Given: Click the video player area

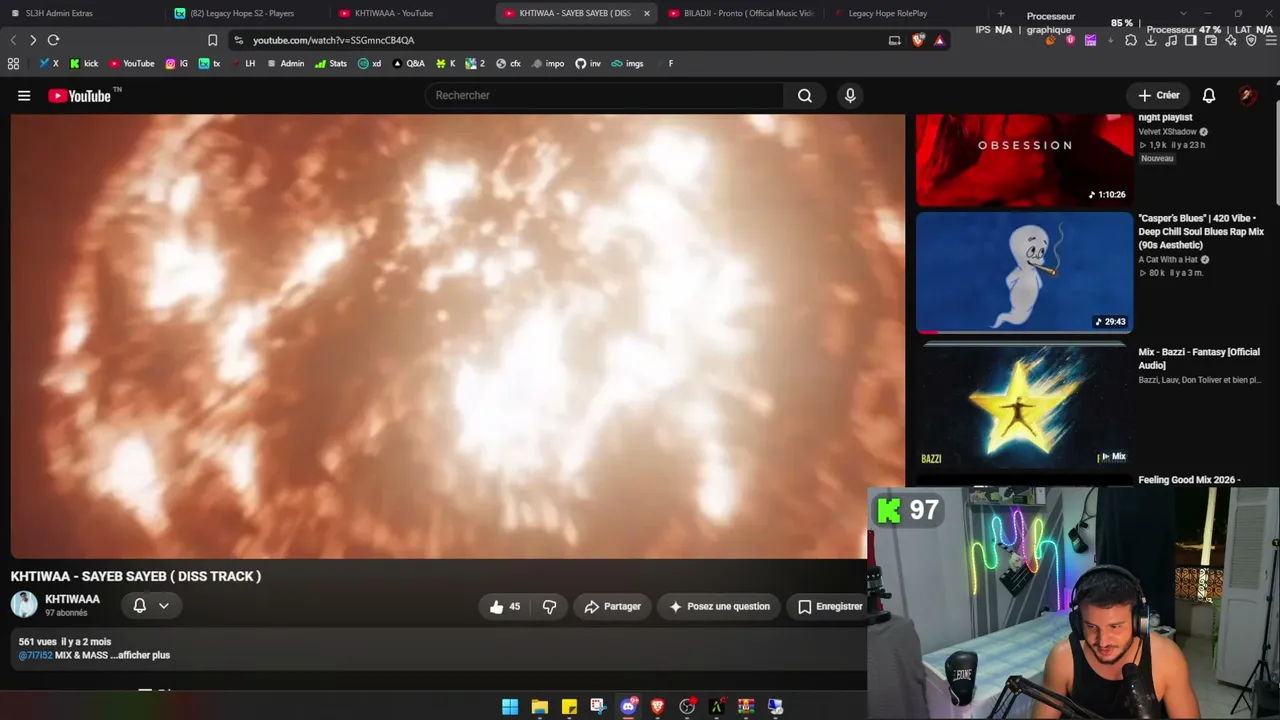Looking at the screenshot, I should click(457, 336).
